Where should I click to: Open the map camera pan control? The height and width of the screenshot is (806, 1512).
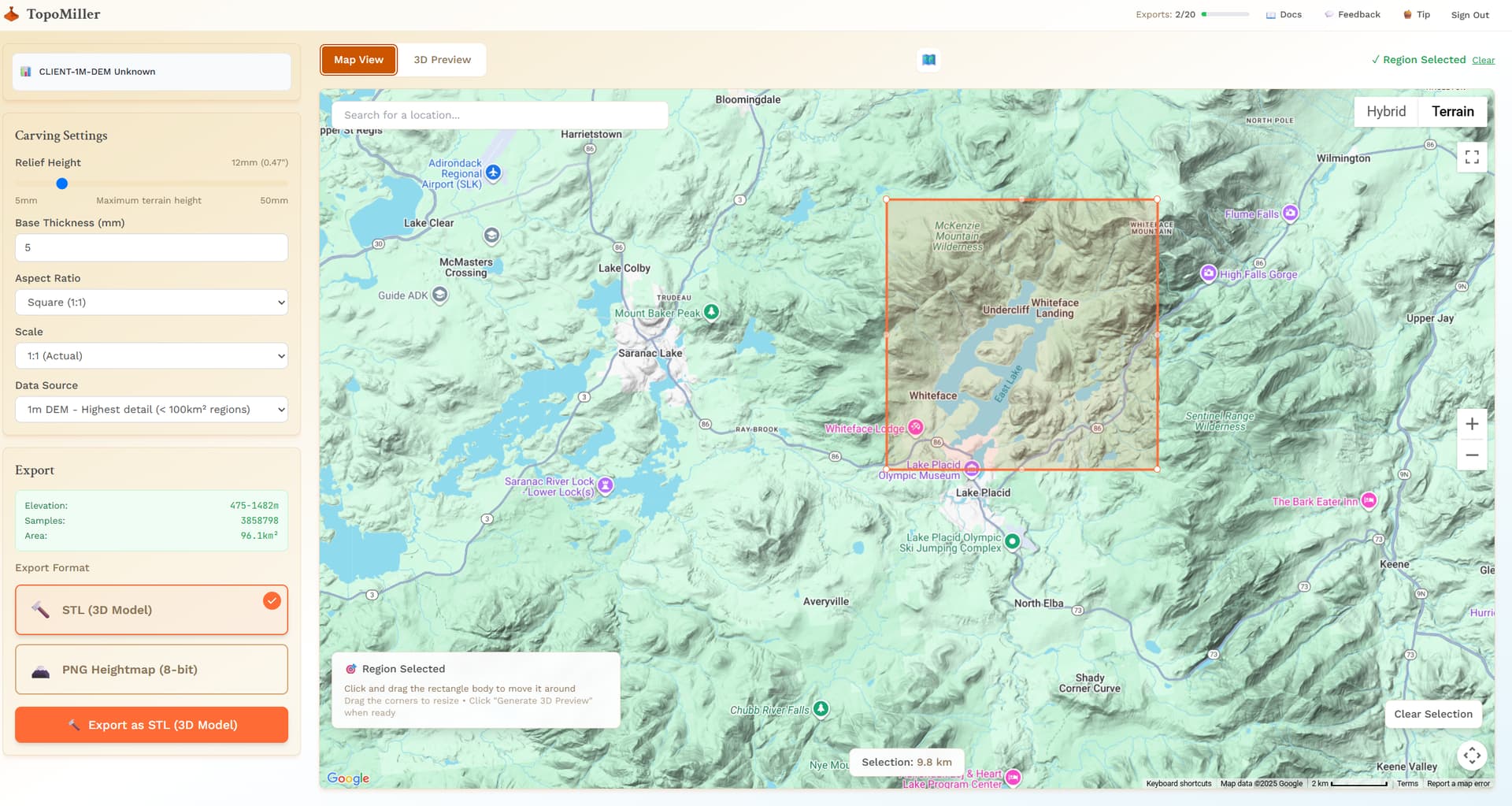pos(1471,756)
